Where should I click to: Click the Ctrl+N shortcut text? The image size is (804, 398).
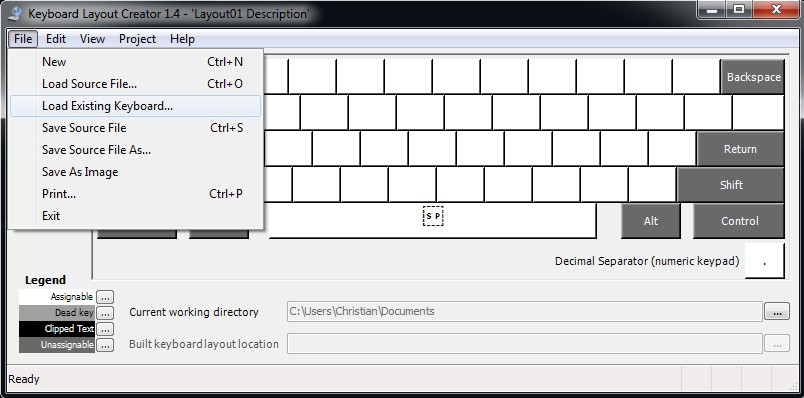(x=225, y=62)
